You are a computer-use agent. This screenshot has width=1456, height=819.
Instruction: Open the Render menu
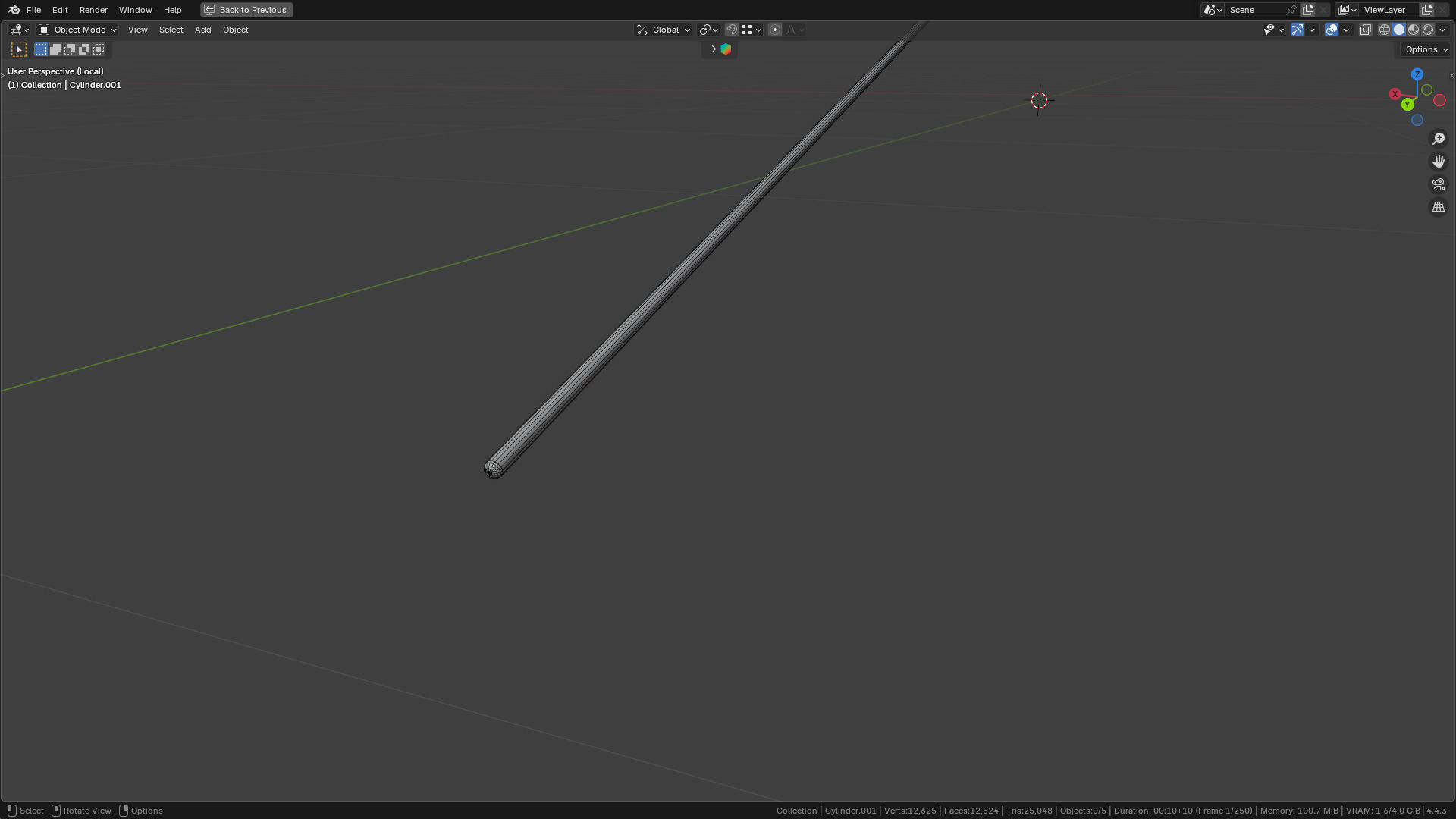(x=93, y=10)
